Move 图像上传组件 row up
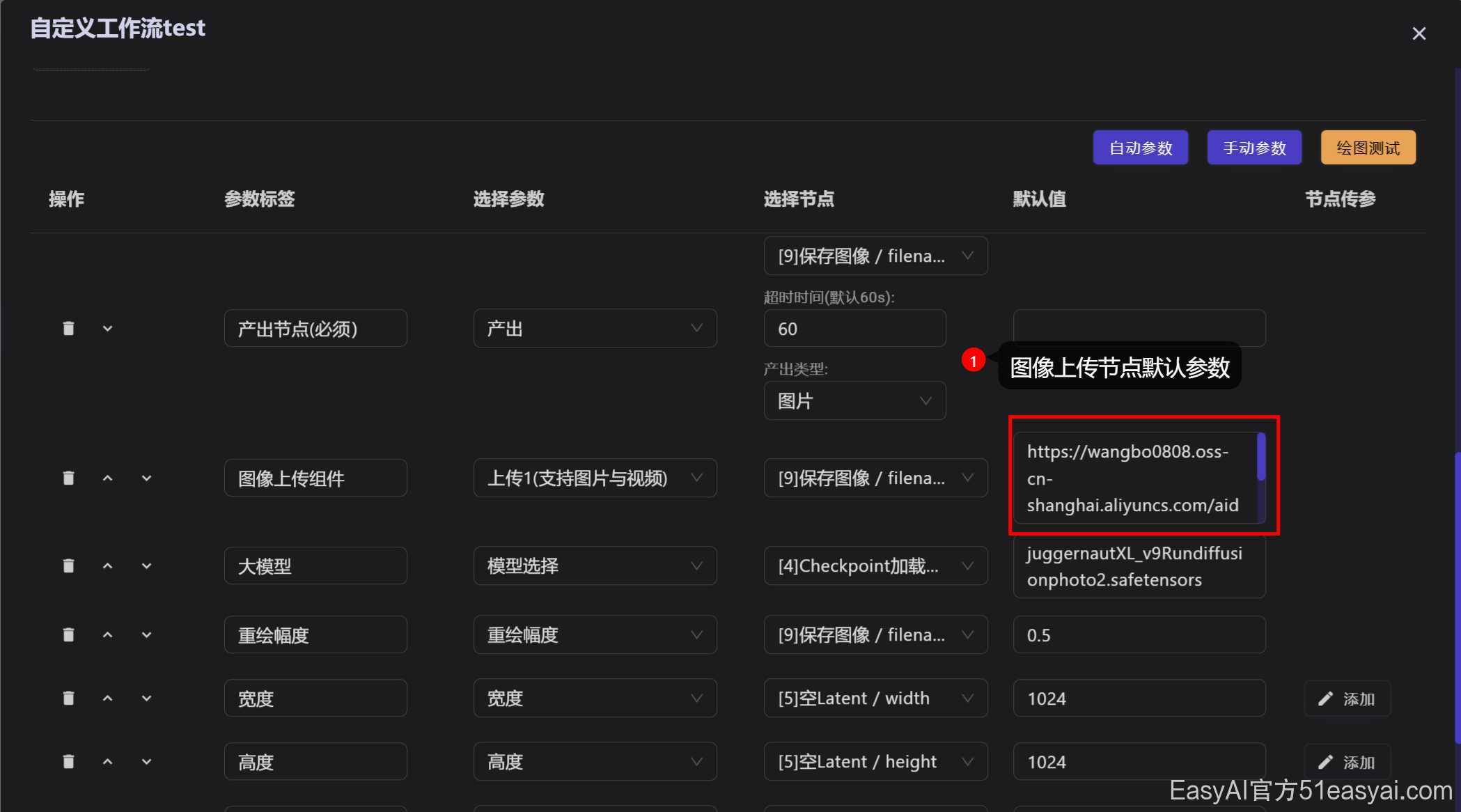1461x812 pixels. [107, 478]
